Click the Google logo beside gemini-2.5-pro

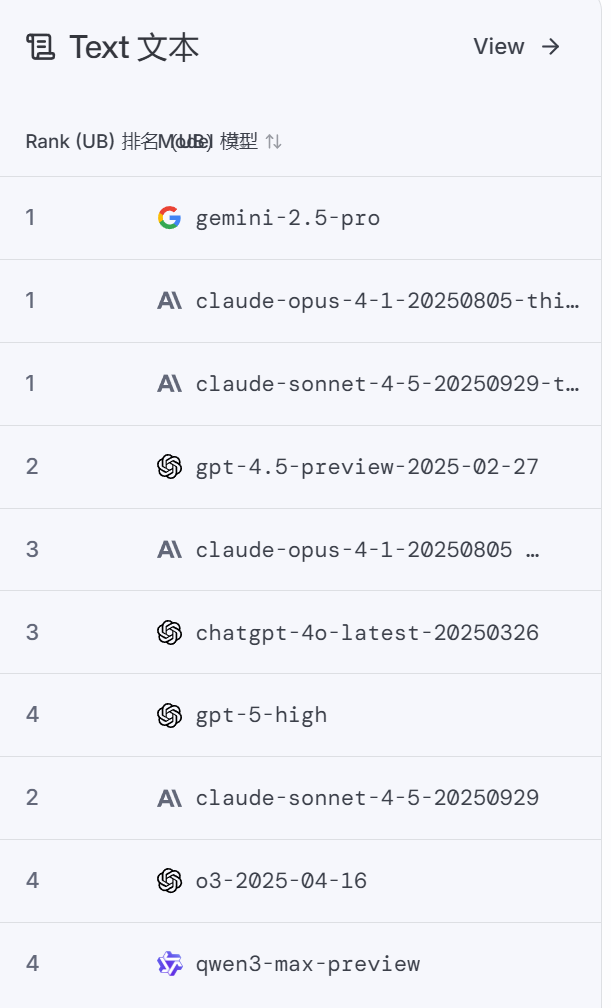[169, 217]
